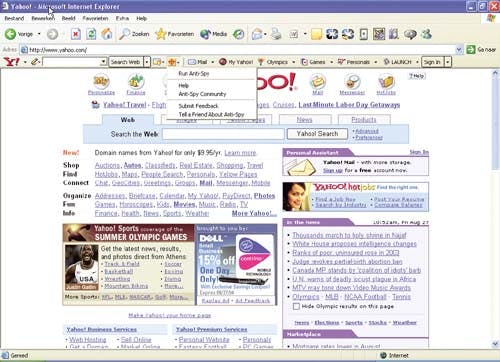This screenshot has width=500, height=362.
Task: Open Last Minute Labor Day Getaways link
Action: point(349,105)
